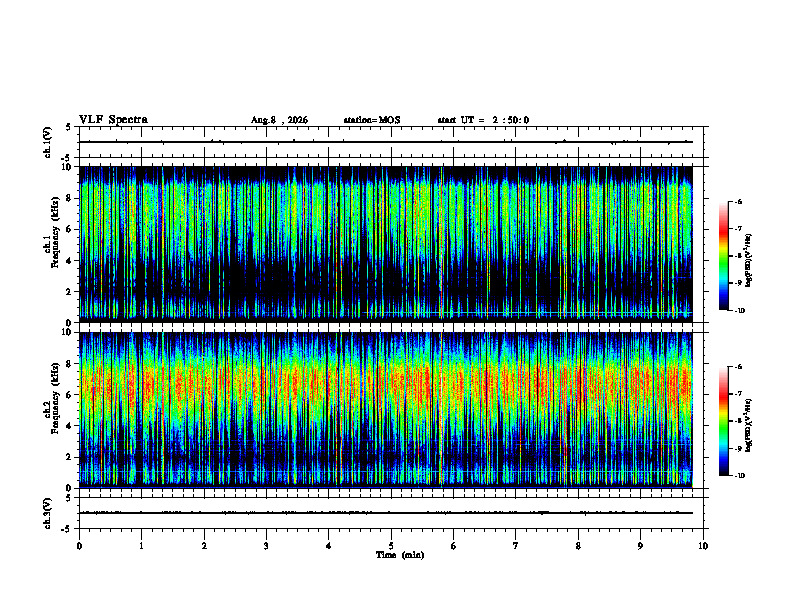Click the "station=MOS" header label
The width and height of the screenshot is (792, 612).
click(372, 120)
